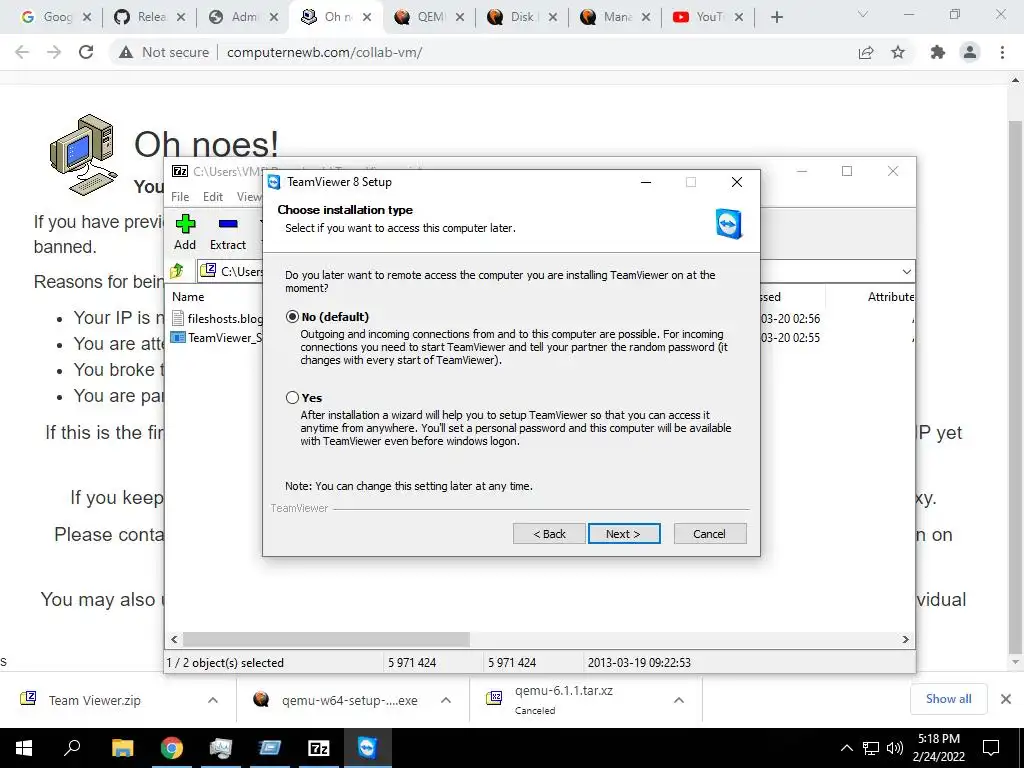1024x768 pixels.
Task: Open Chrome three-dot menu
Action: pyautogui.click(x=1002, y=52)
